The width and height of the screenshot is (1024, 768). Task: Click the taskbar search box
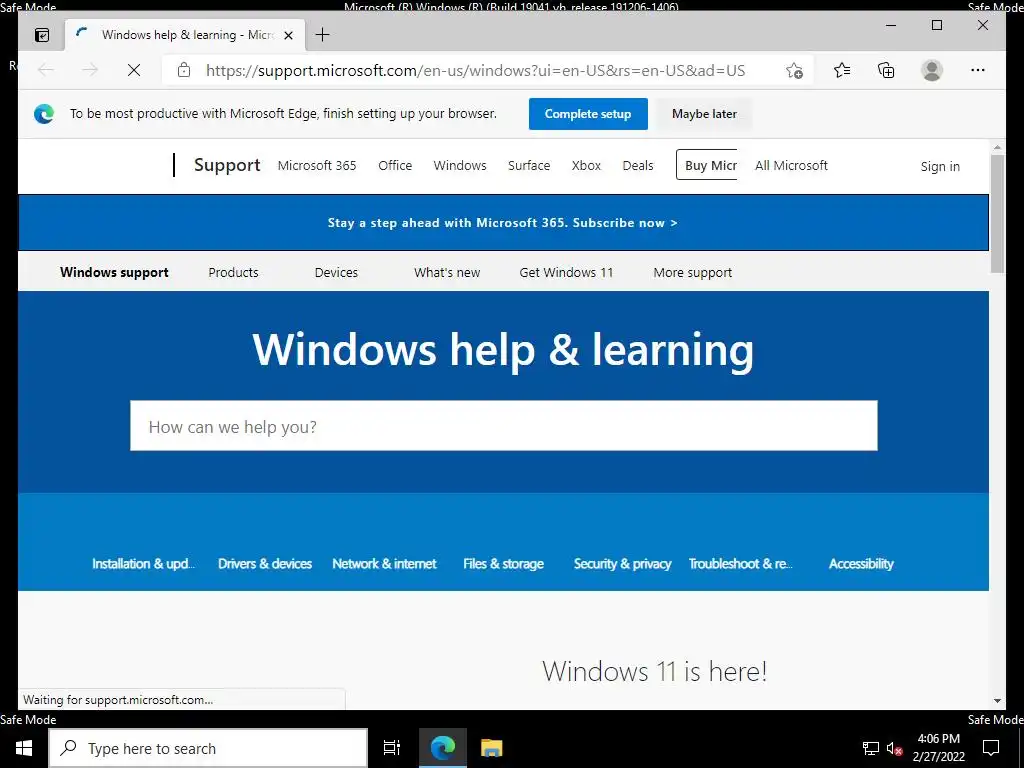208,748
